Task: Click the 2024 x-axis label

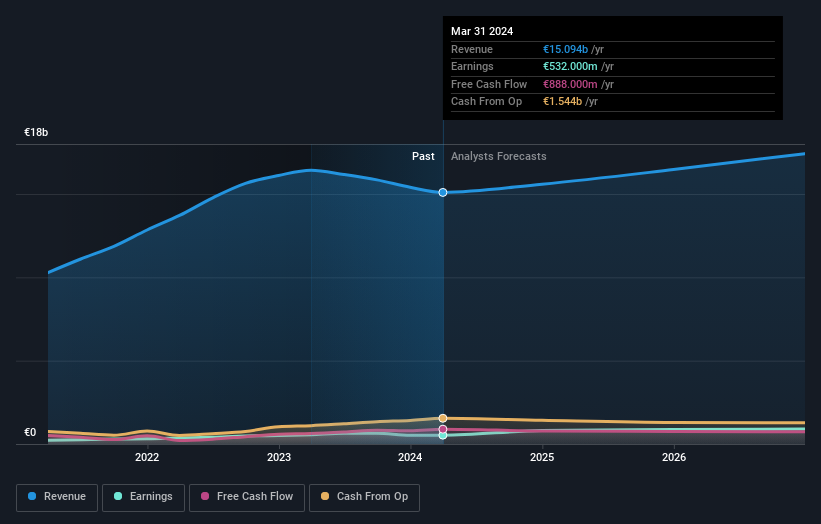Action: [x=410, y=457]
